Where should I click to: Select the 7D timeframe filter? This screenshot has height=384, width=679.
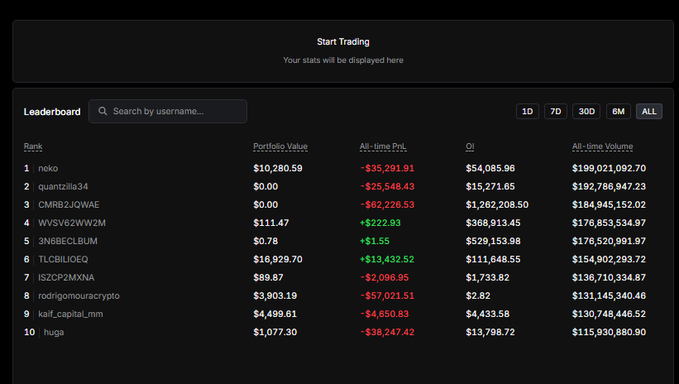click(556, 111)
